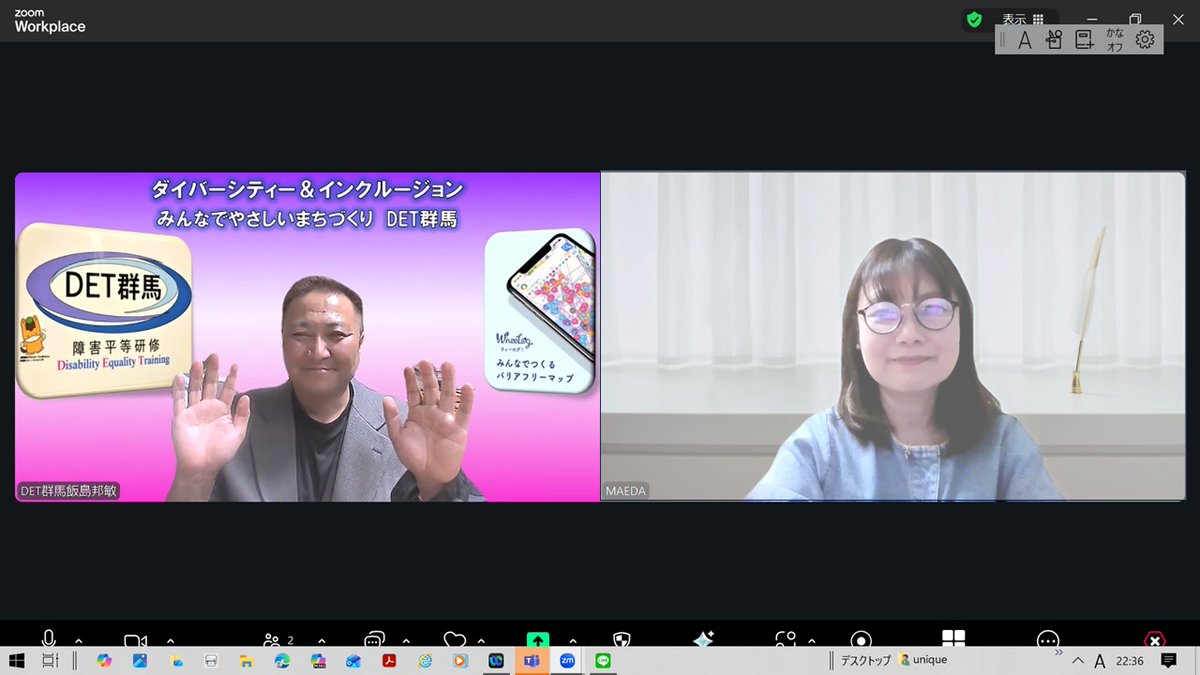This screenshot has height=675, width=1200.
Task: Open Microsoft Edge on taskbar
Action: [x=283, y=661]
